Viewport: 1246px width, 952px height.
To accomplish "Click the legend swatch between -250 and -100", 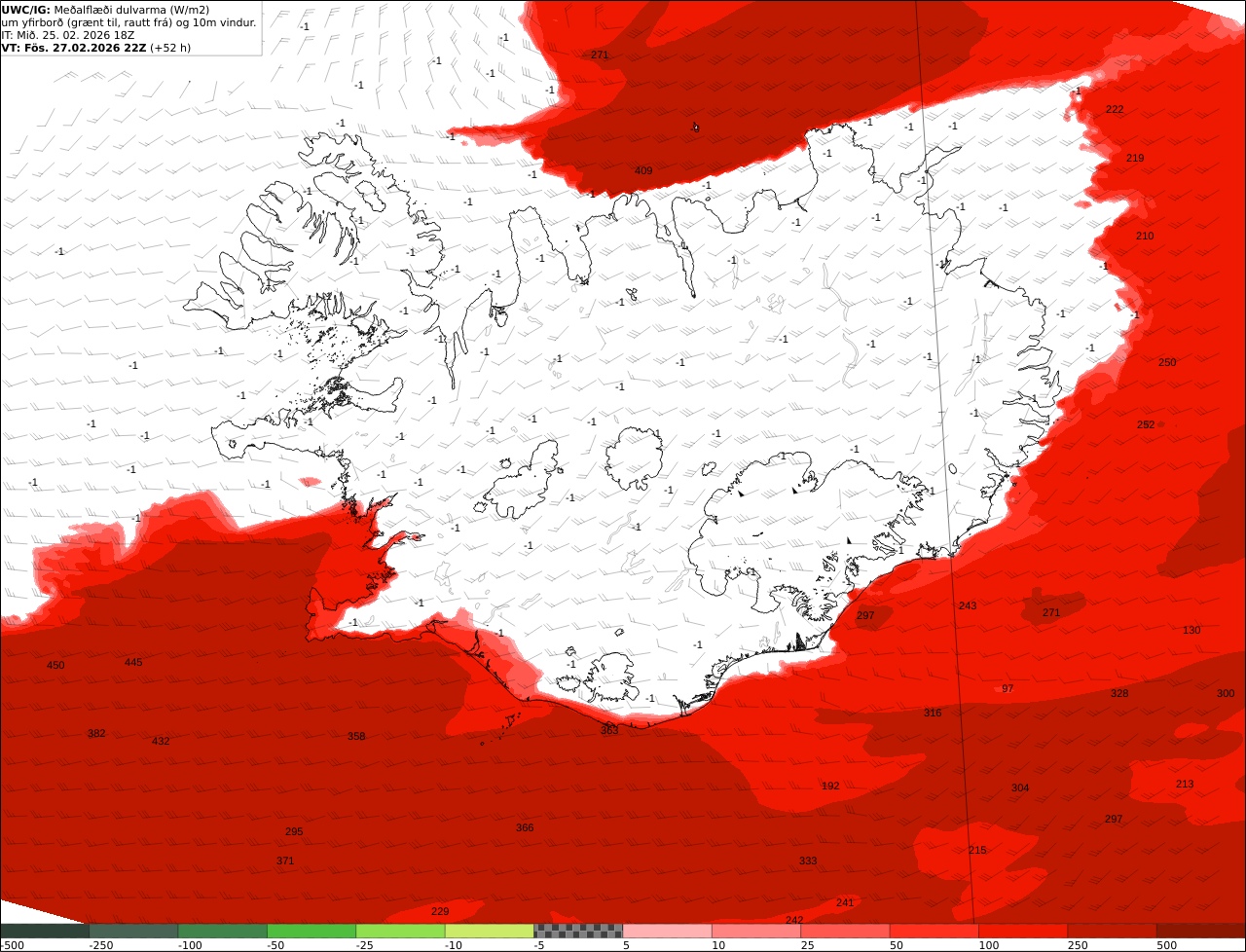I will click(x=133, y=931).
